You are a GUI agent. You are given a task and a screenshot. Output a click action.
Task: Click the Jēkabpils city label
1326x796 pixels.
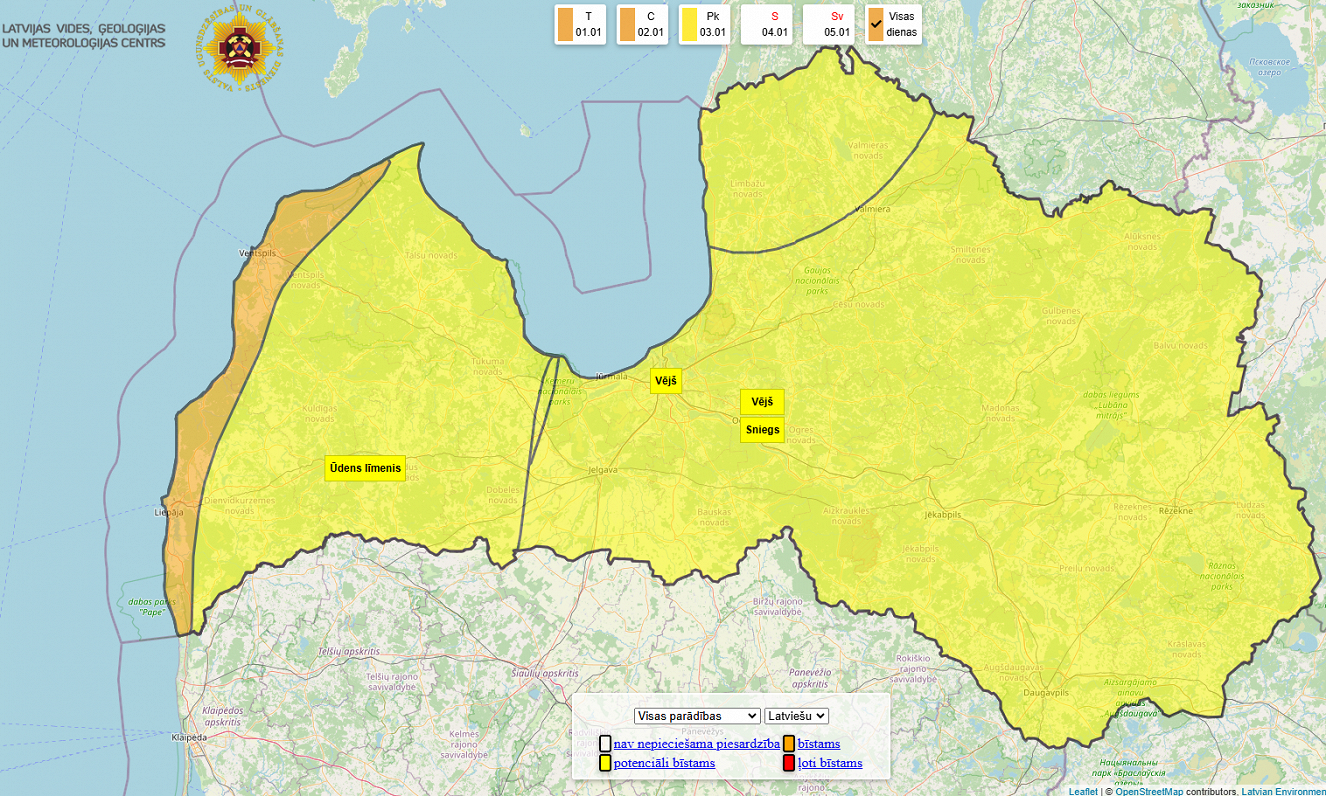click(943, 514)
